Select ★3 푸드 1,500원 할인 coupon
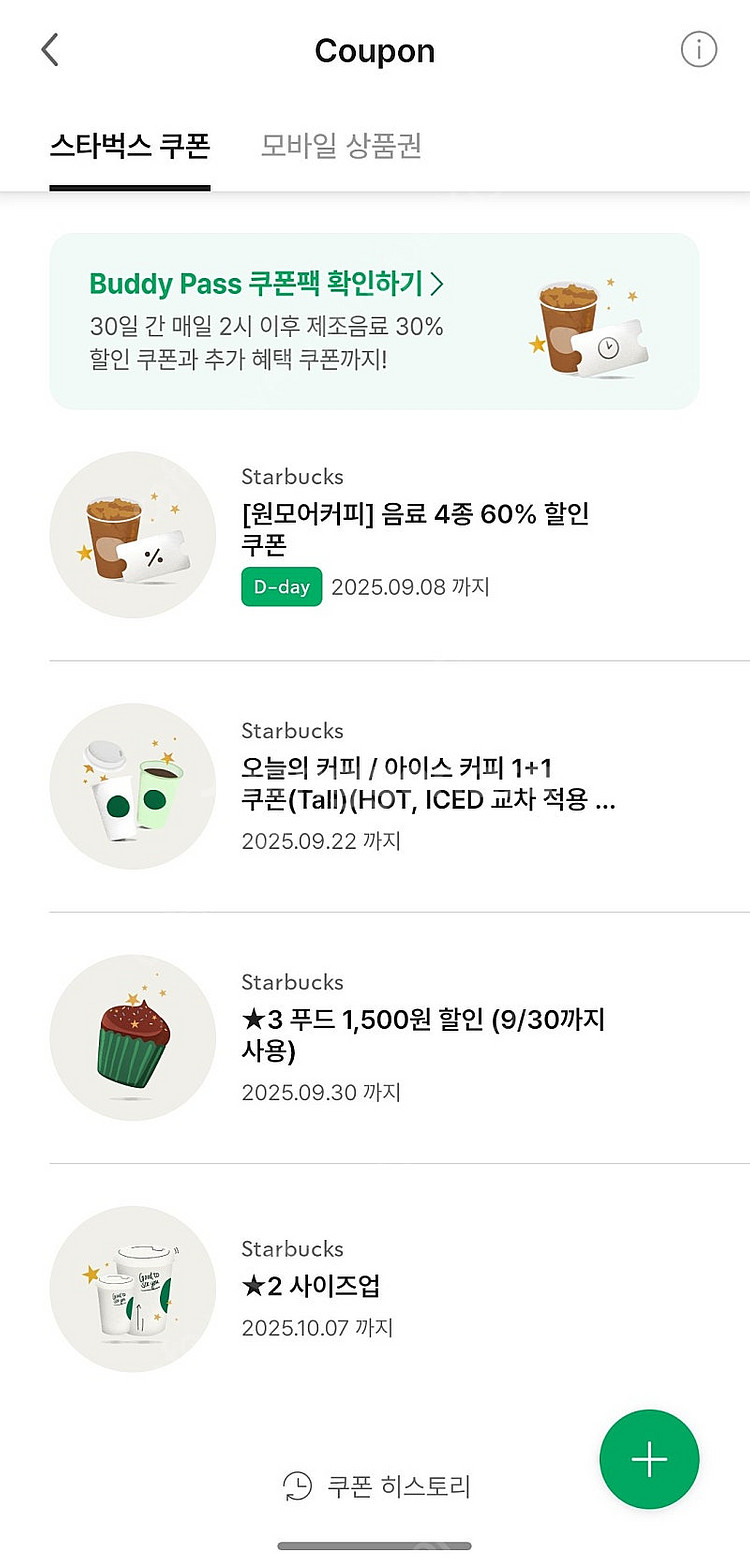This screenshot has height=1562, width=750. (x=423, y=1035)
